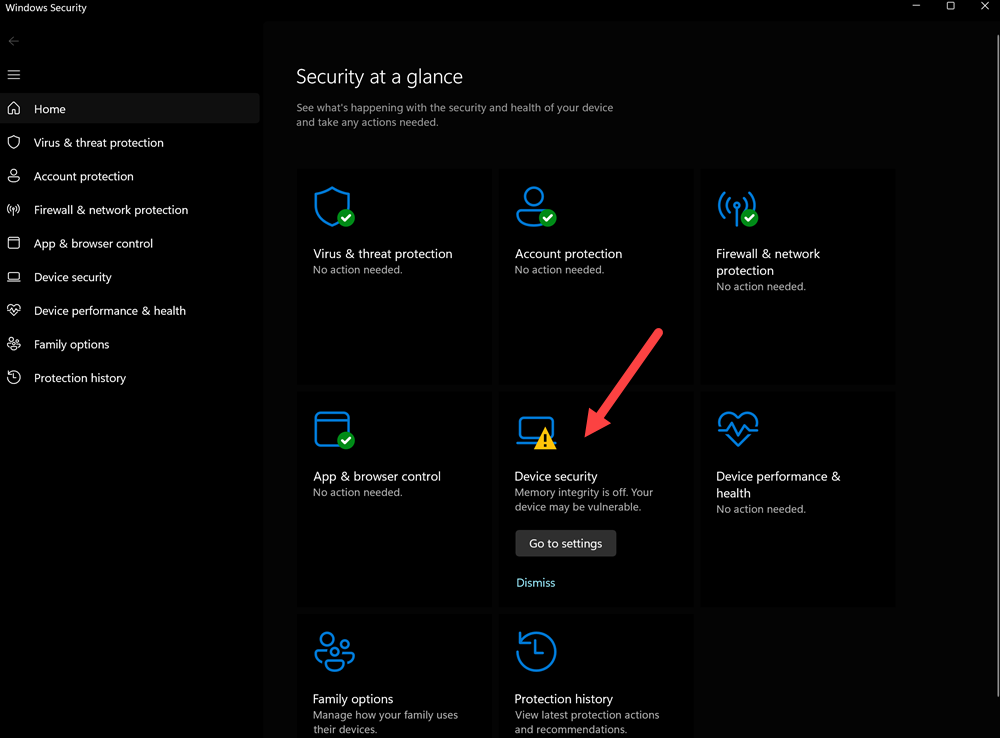This screenshot has width=1000, height=738.
Task: Click the back arrow in the sidebar
Action: pos(14,41)
